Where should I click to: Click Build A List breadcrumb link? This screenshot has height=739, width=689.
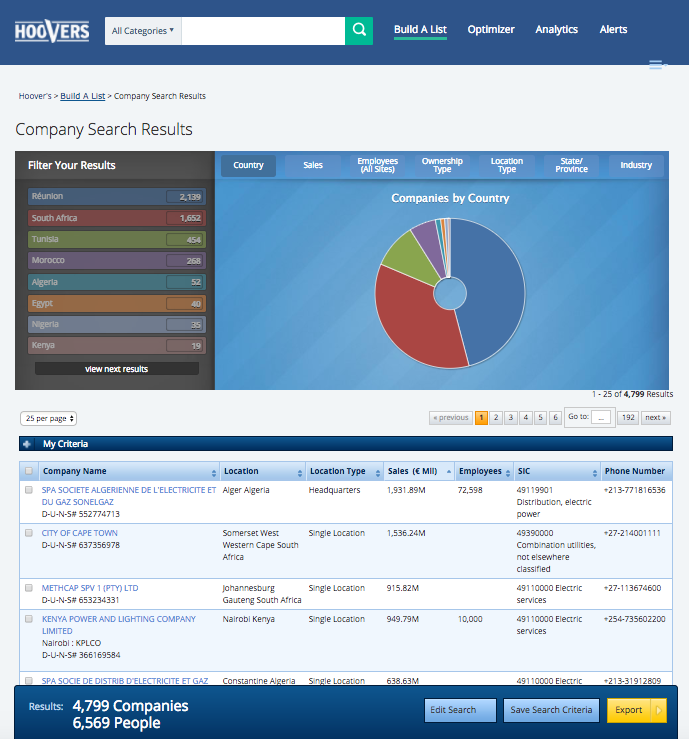tap(82, 96)
